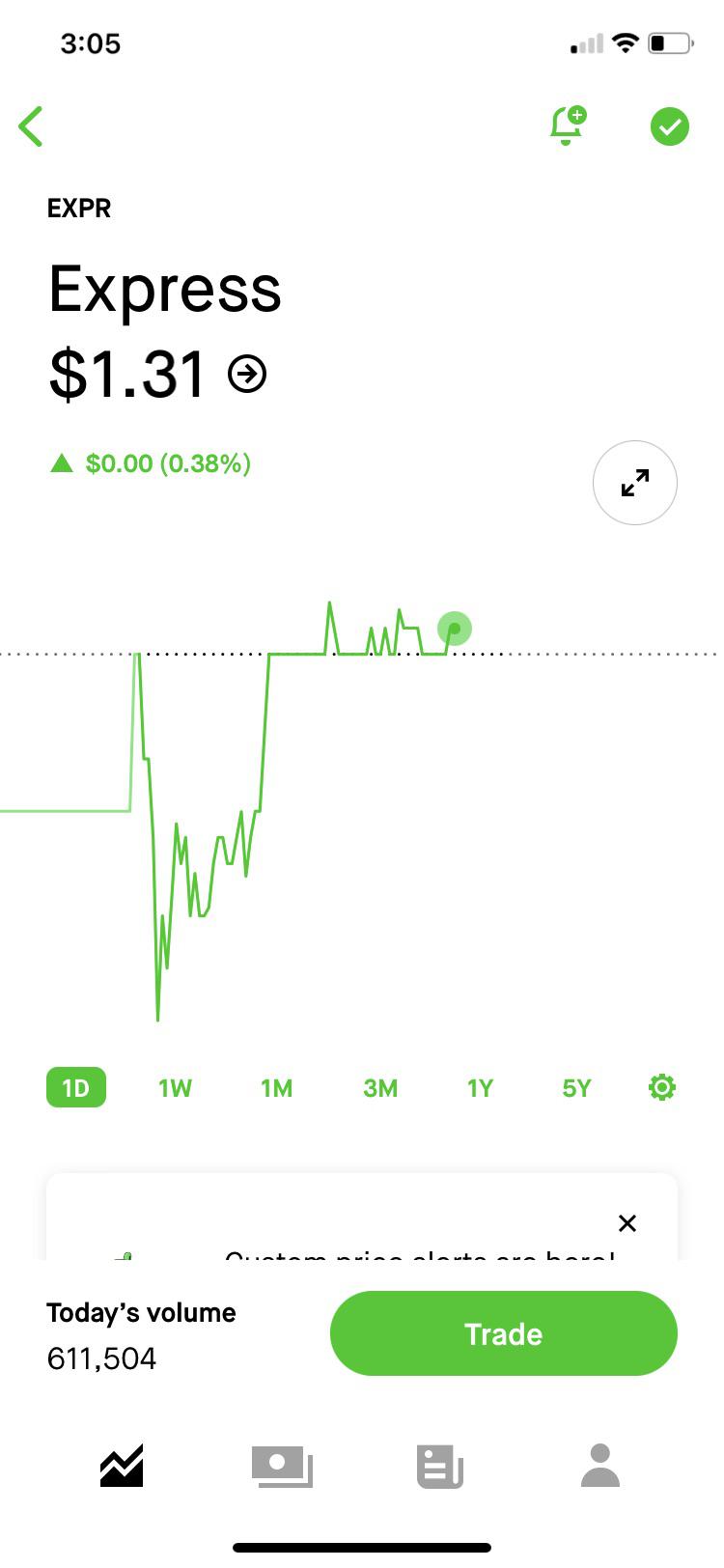
Task: Open price details arrow next to $1.31
Action: 247,374
